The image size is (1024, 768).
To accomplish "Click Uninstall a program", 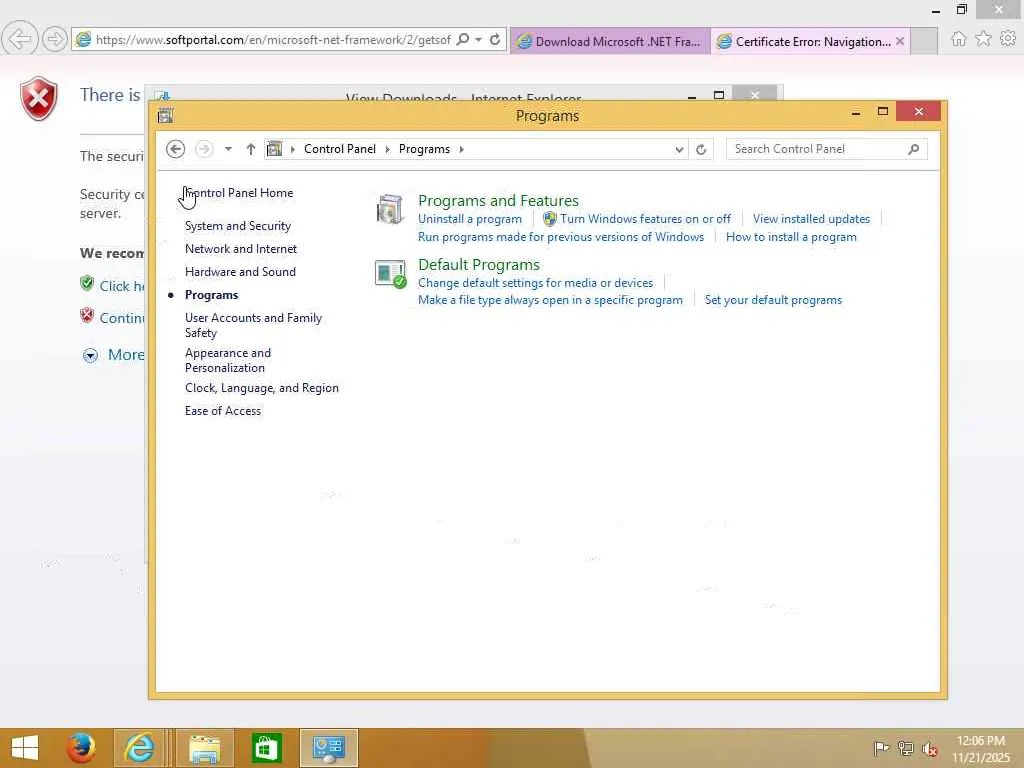I will point(470,219).
